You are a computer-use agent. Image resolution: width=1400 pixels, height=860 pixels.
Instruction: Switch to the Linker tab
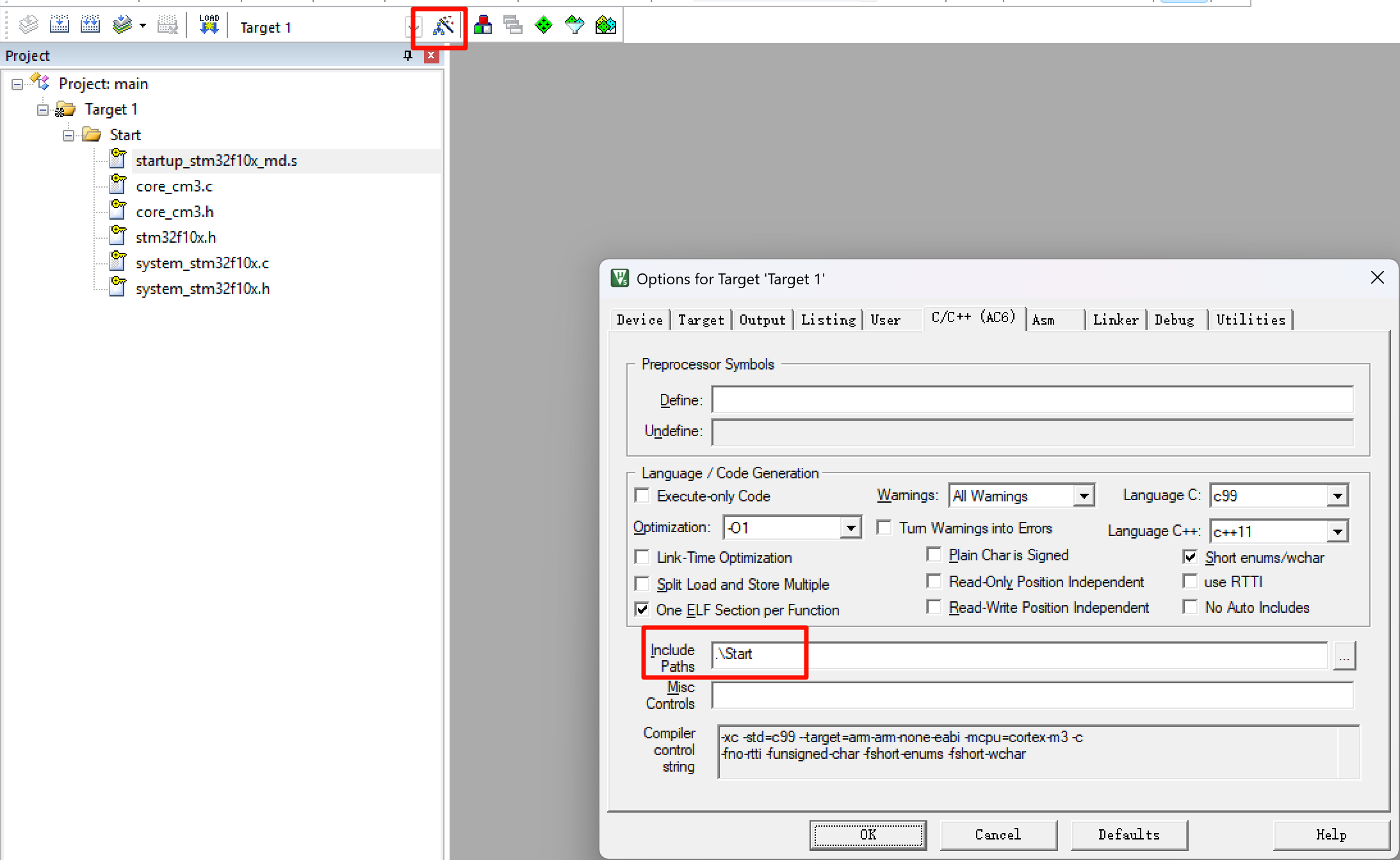pyautogui.click(x=1115, y=320)
